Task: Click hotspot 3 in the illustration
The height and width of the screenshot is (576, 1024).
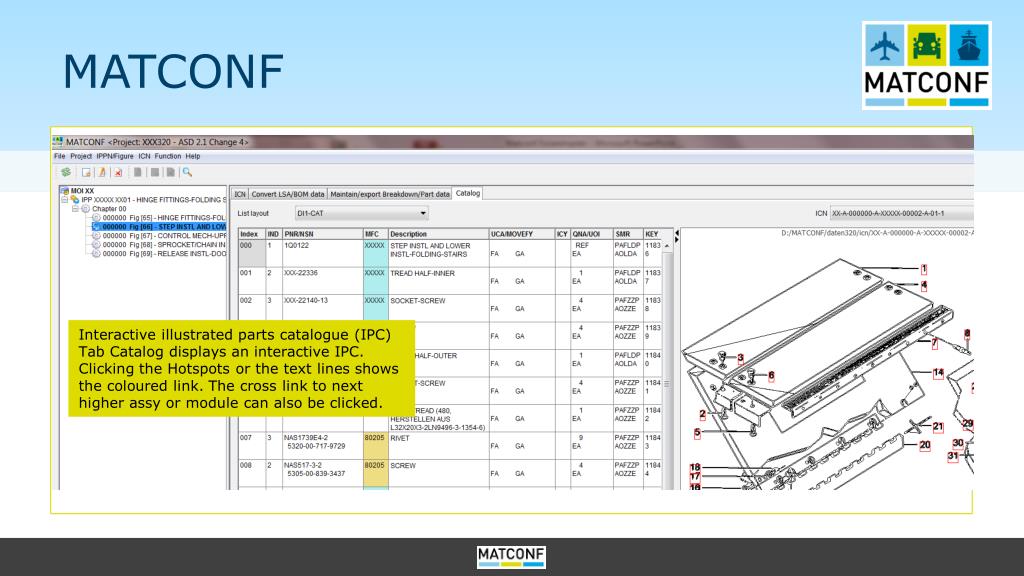Action: [741, 358]
